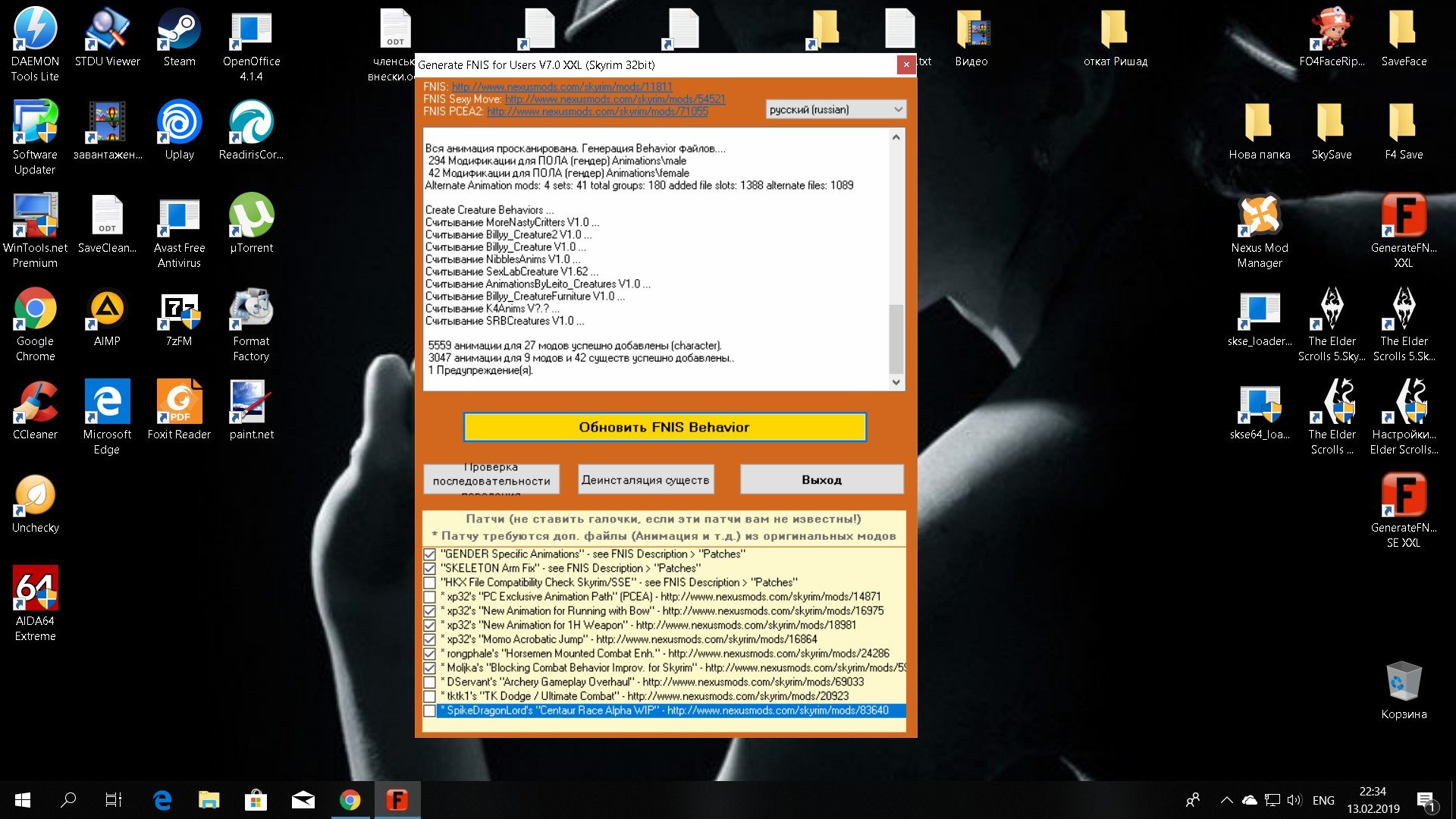
Task: Uncheck the GENDER Specific Animations patch
Action: coord(430,554)
